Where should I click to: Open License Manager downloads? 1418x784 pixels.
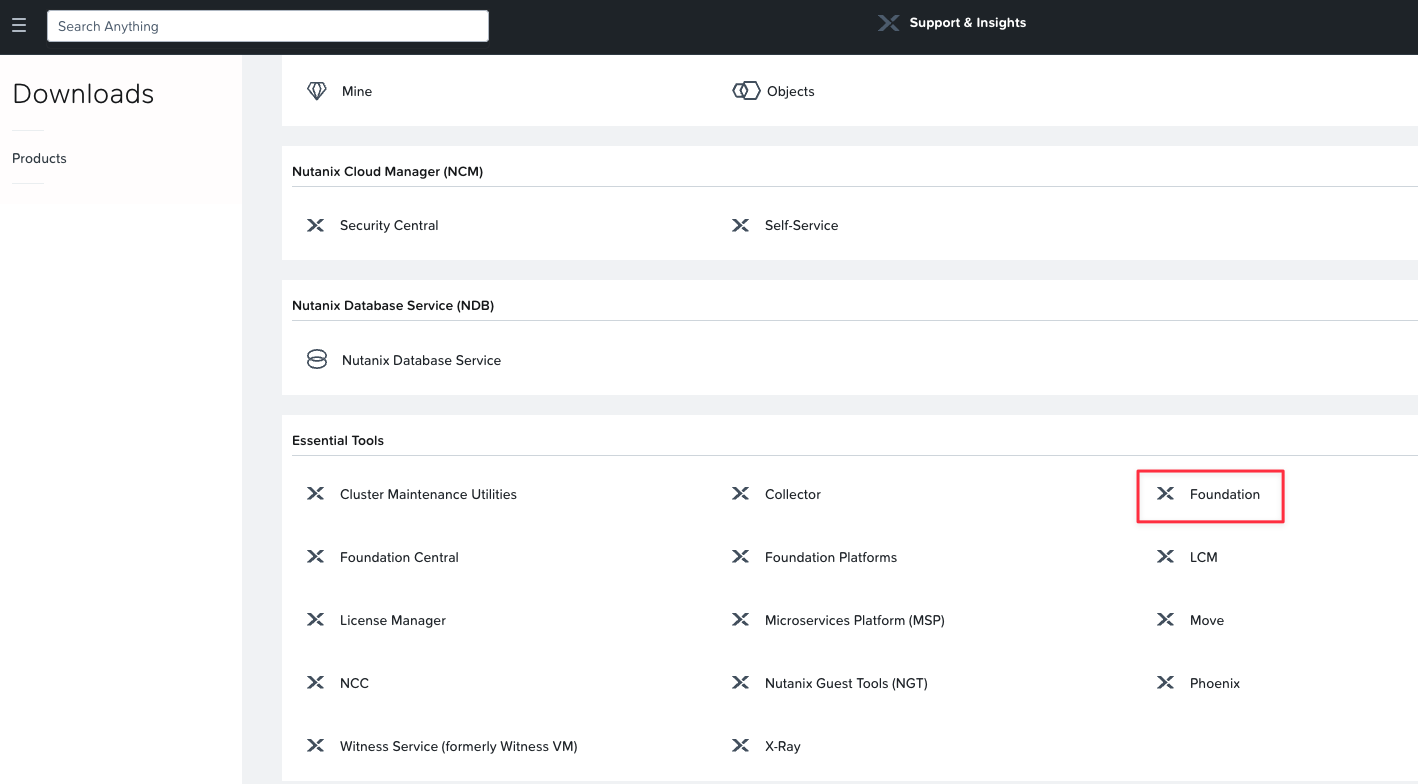(393, 620)
